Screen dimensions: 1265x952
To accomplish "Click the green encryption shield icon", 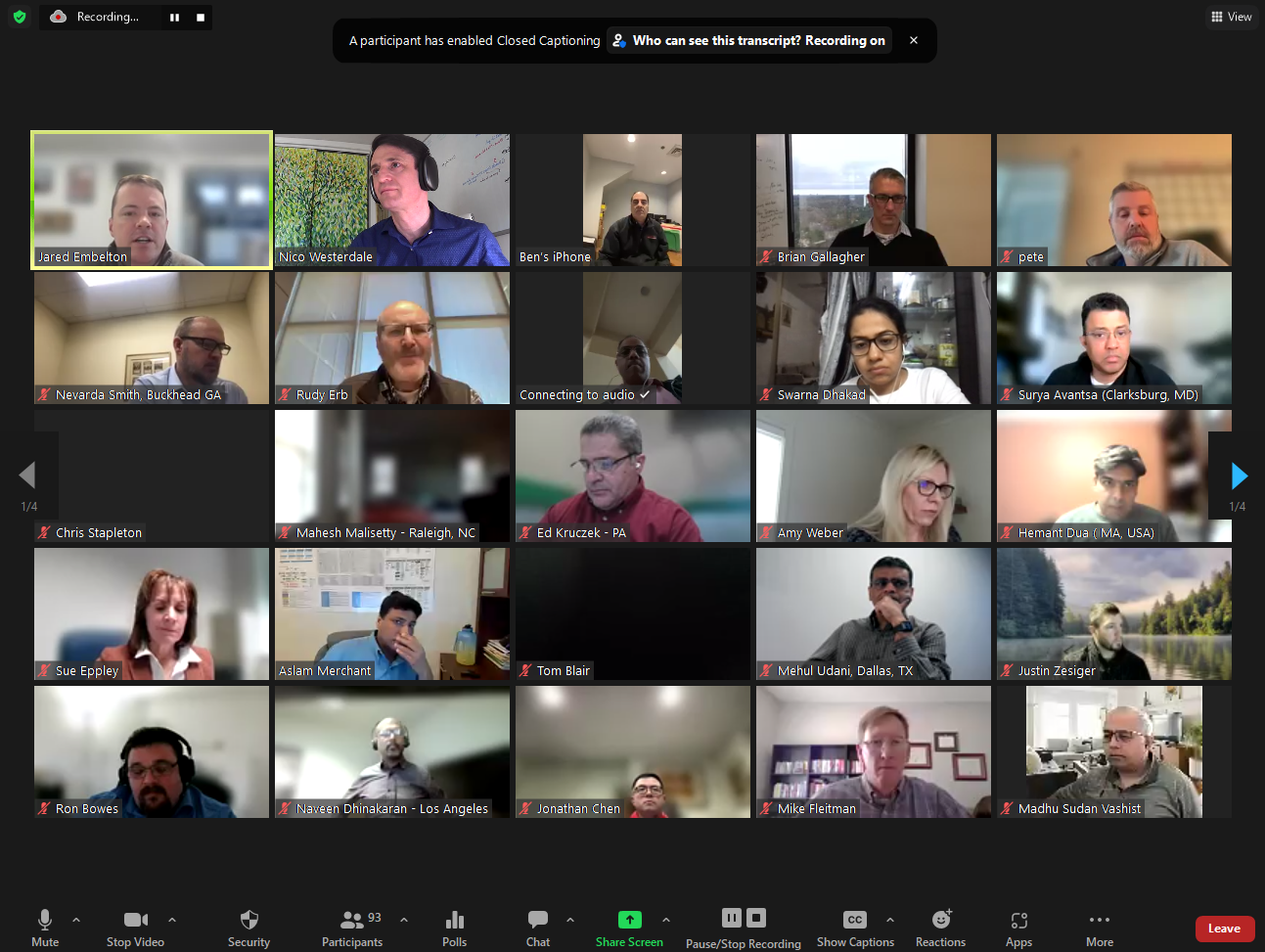I will pos(20,17).
